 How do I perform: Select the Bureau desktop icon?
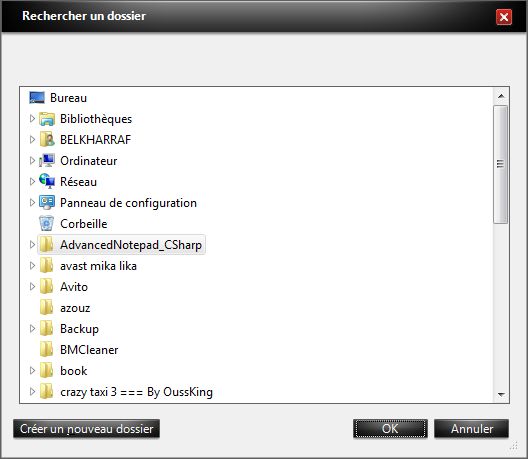click(37, 98)
